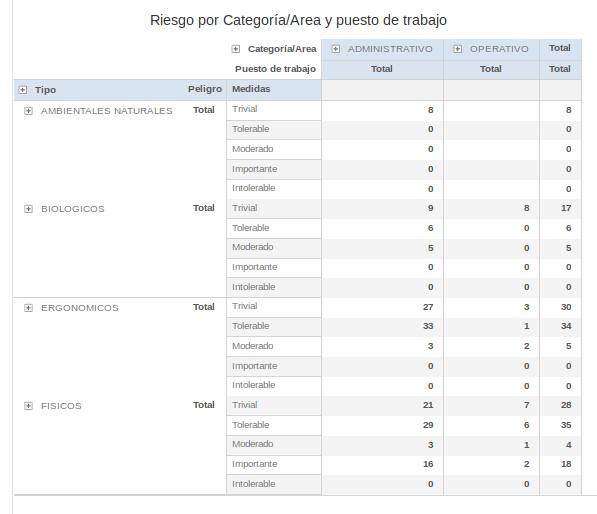Click the report title Riesgo por Categoría/Area
Image resolution: width=597 pixels, height=514 pixels.
298,21
